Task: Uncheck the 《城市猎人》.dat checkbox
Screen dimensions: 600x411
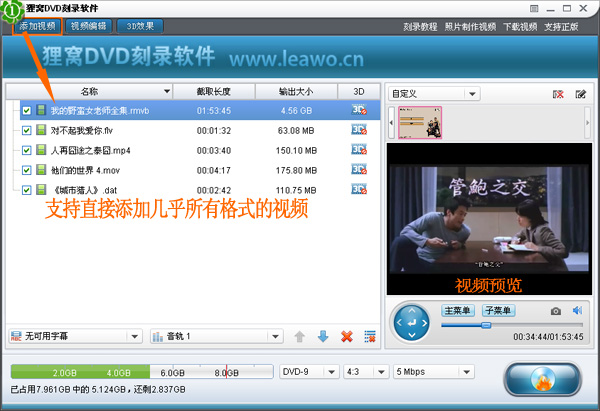Action: point(26,190)
